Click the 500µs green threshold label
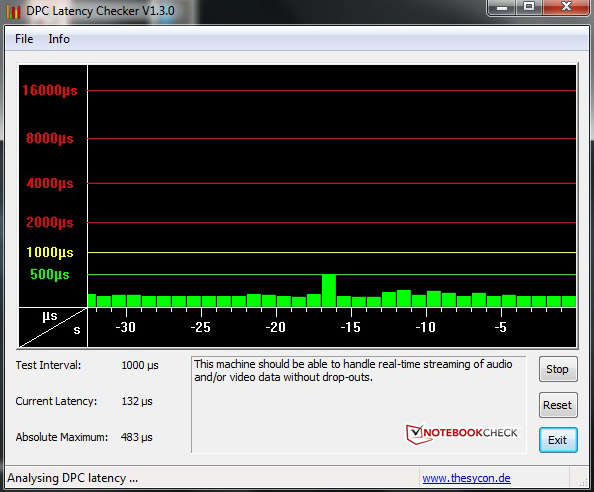Image resolution: width=594 pixels, height=492 pixels. tap(50, 275)
